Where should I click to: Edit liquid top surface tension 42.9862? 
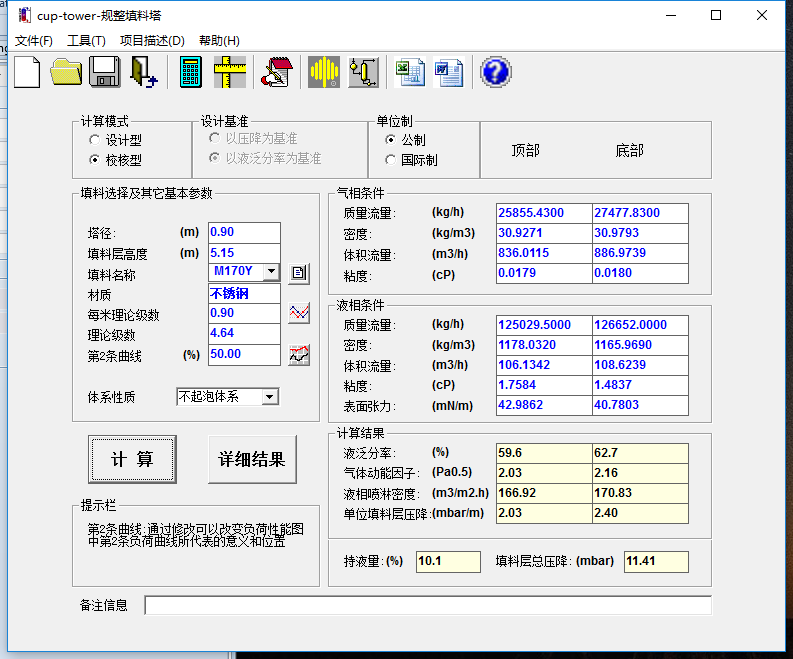click(544, 405)
